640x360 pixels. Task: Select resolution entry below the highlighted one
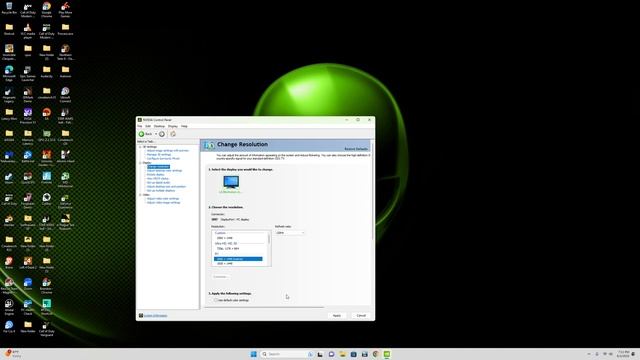click(225, 264)
